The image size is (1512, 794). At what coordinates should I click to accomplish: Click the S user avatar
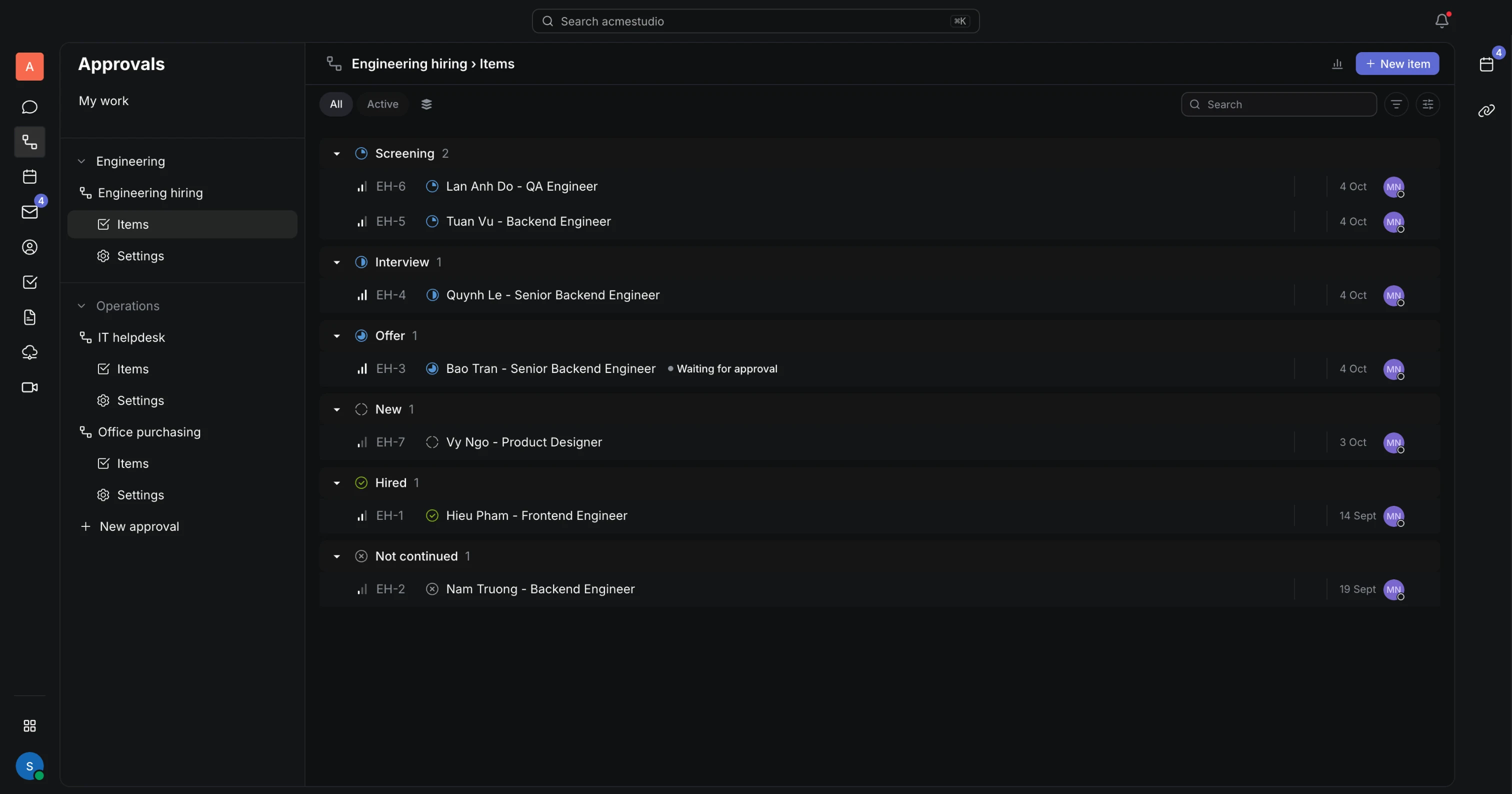tap(29, 766)
